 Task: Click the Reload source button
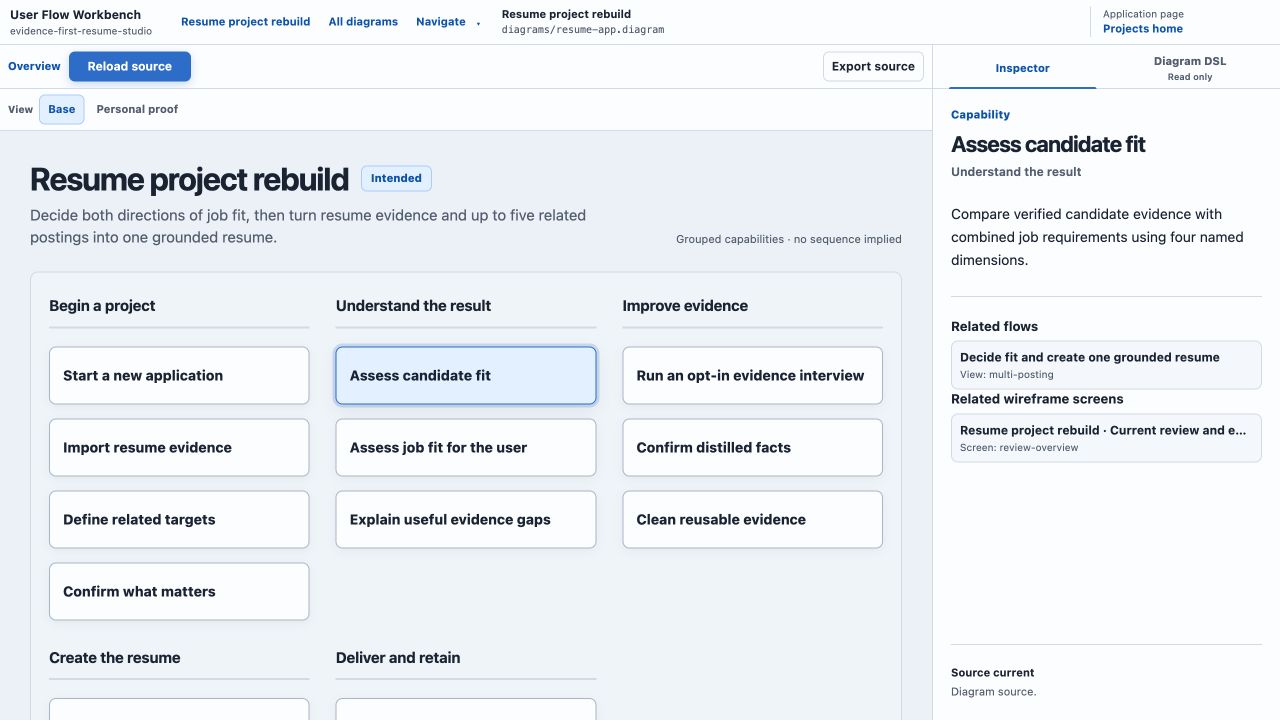click(130, 67)
